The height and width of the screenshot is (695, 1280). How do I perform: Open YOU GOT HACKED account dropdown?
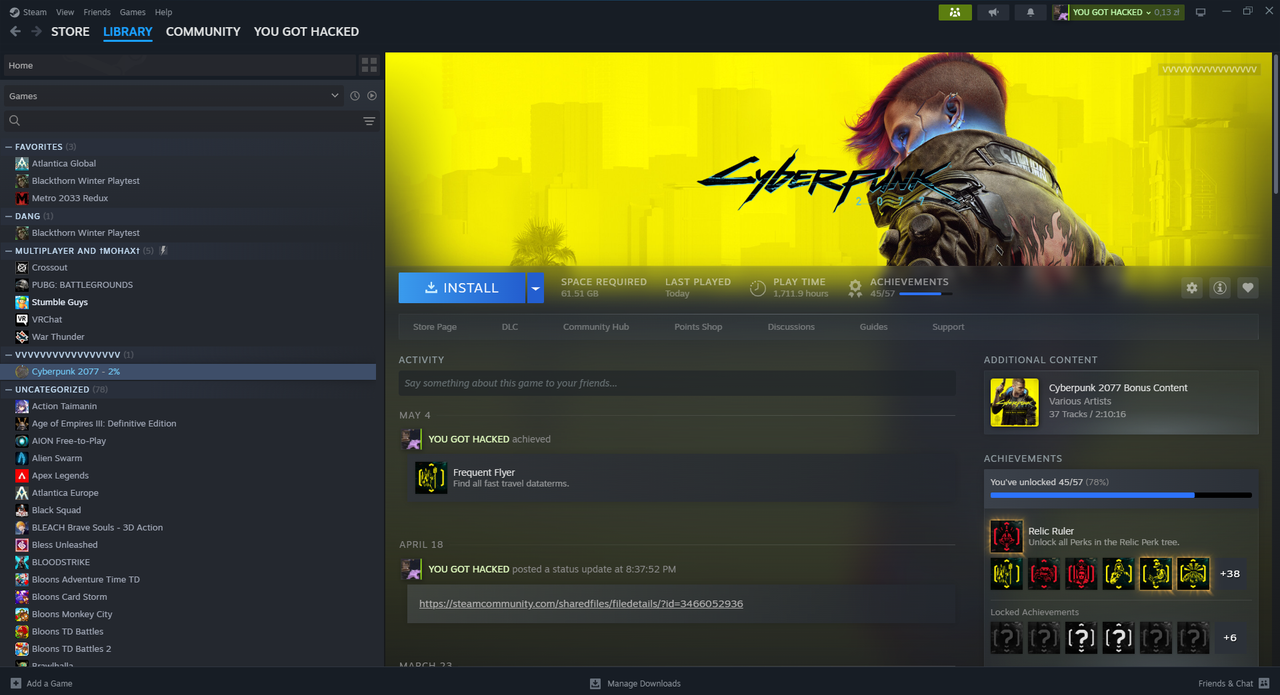(x=1116, y=12)
